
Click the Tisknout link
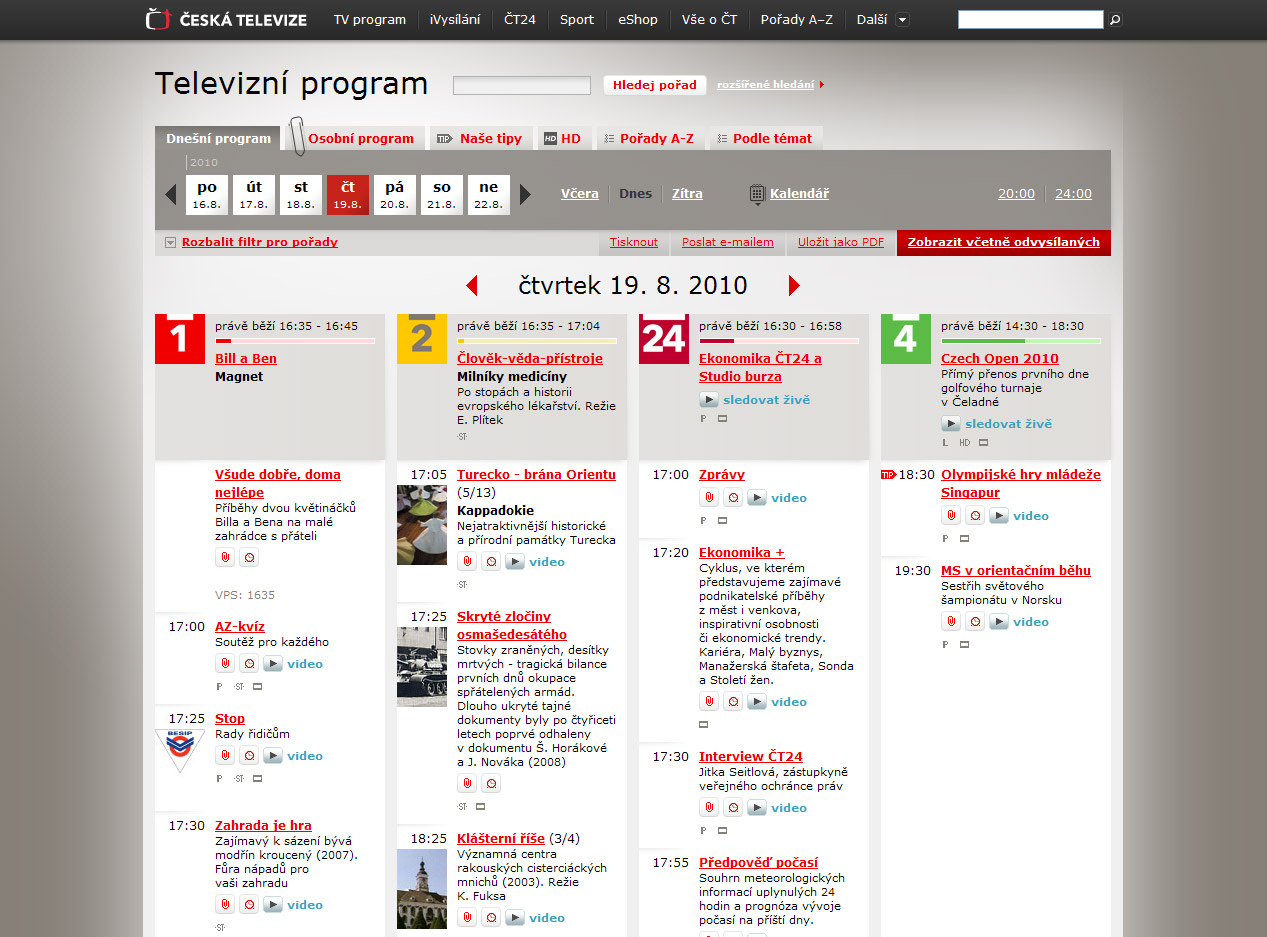coord(633,242)
